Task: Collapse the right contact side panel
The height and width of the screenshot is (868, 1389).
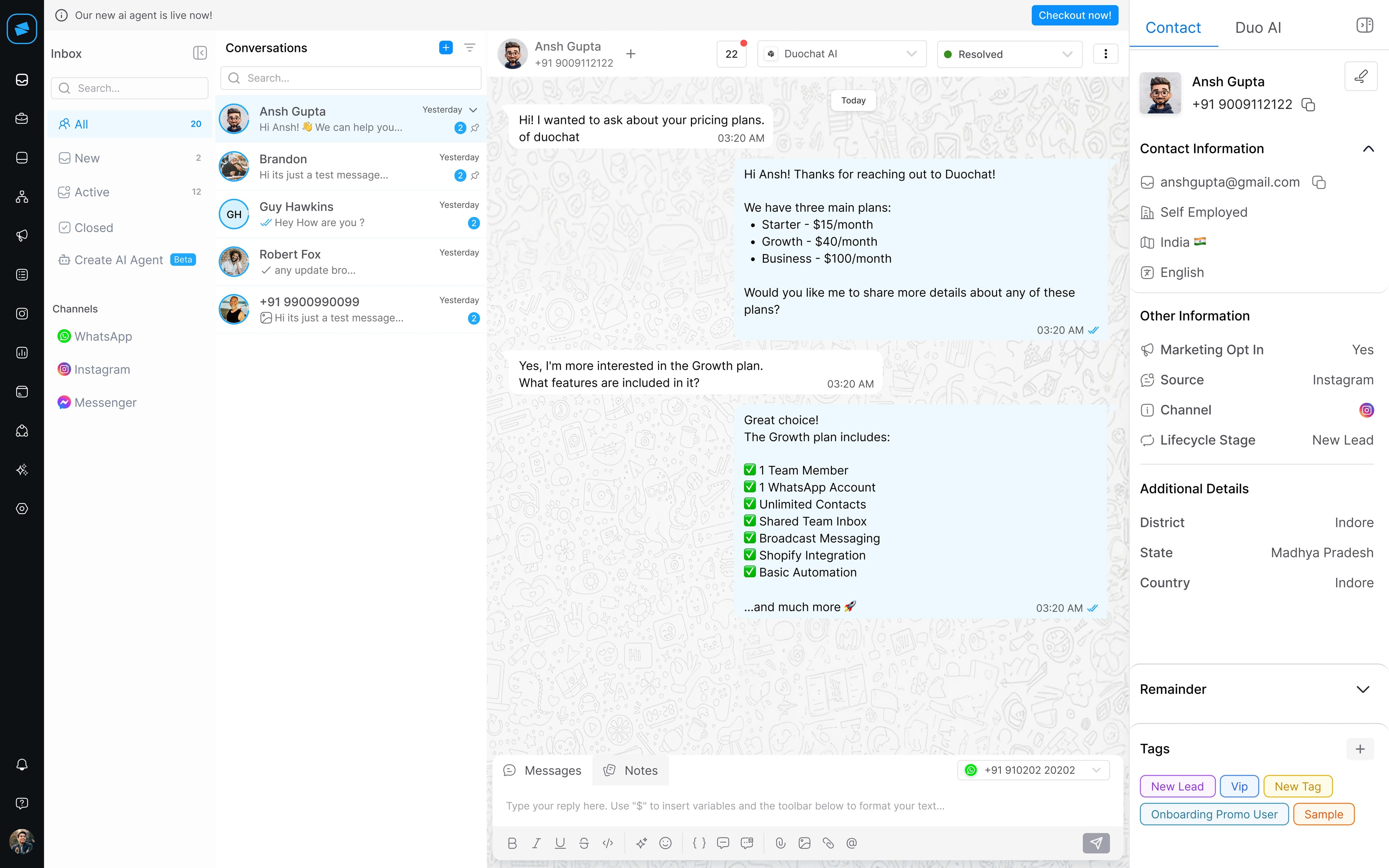Action: (1364, 25)
